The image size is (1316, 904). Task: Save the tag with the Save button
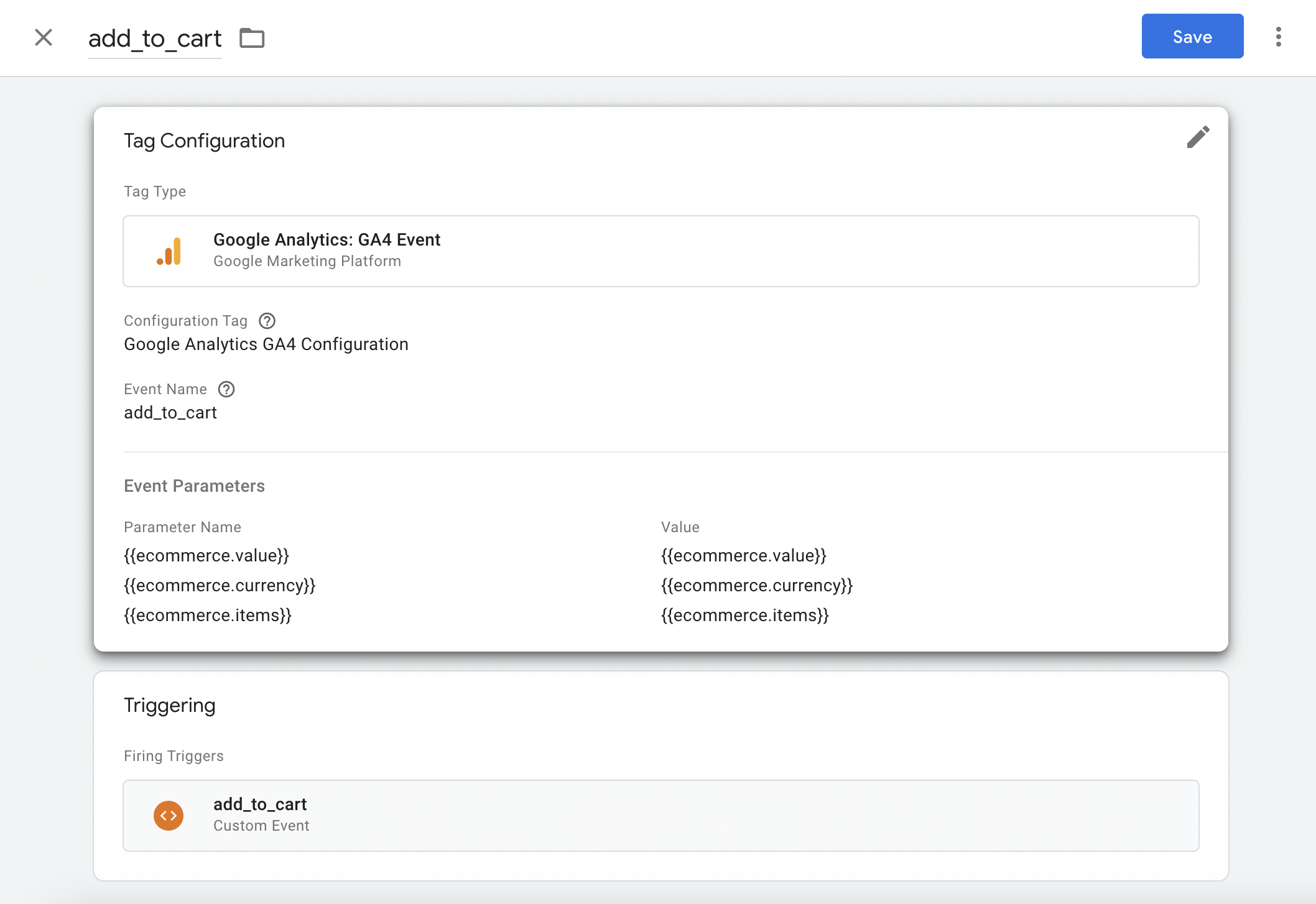[1192, 37]
